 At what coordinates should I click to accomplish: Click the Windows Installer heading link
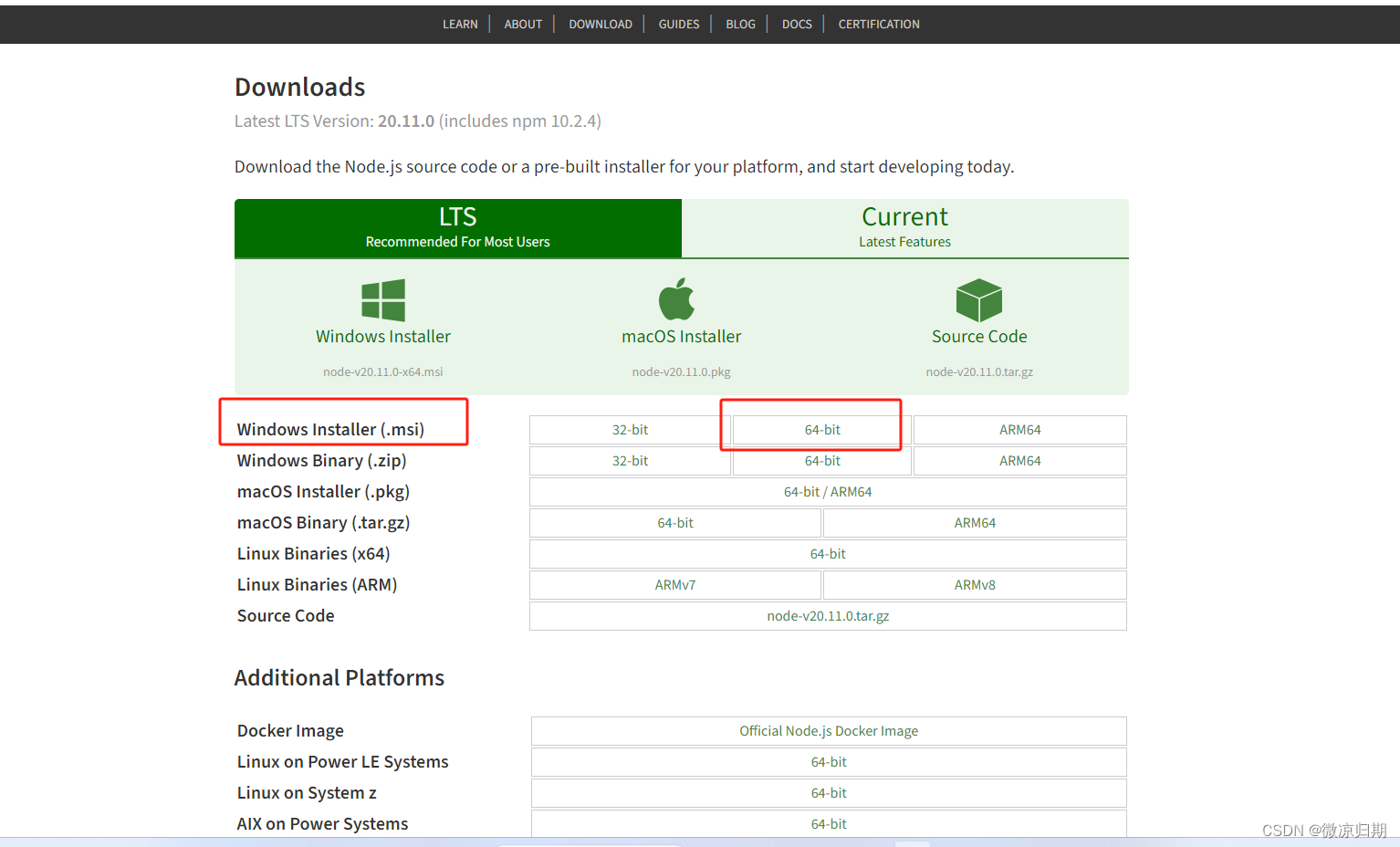pyautogui.click(x=383, y=337)
